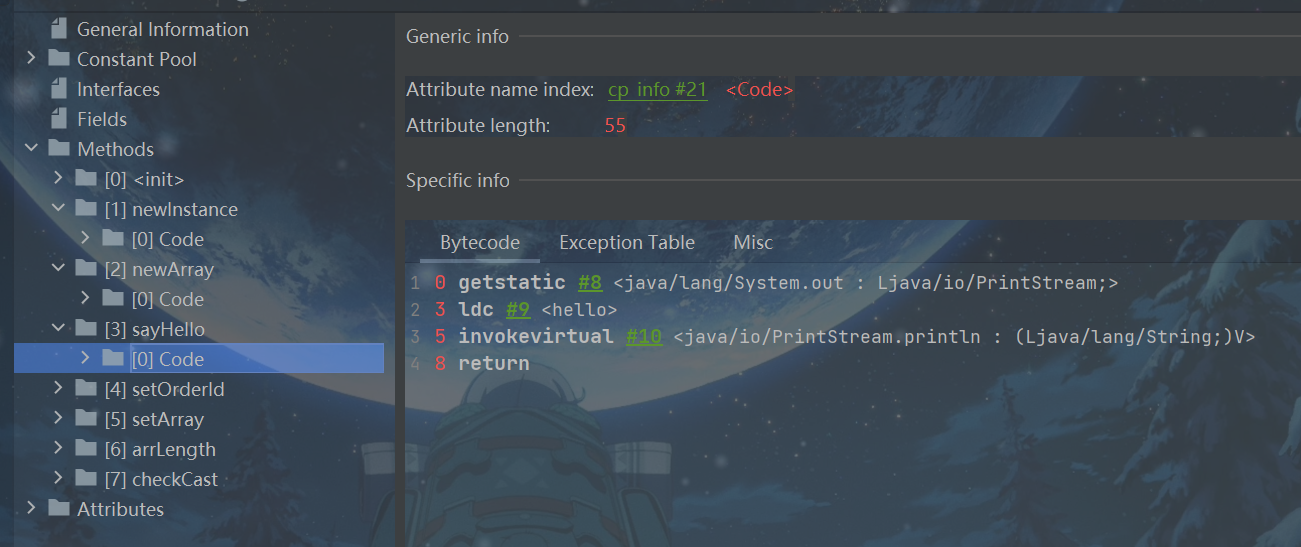Select the Bytecode tab
The image size is (1301, 547).
pos(480,243)
